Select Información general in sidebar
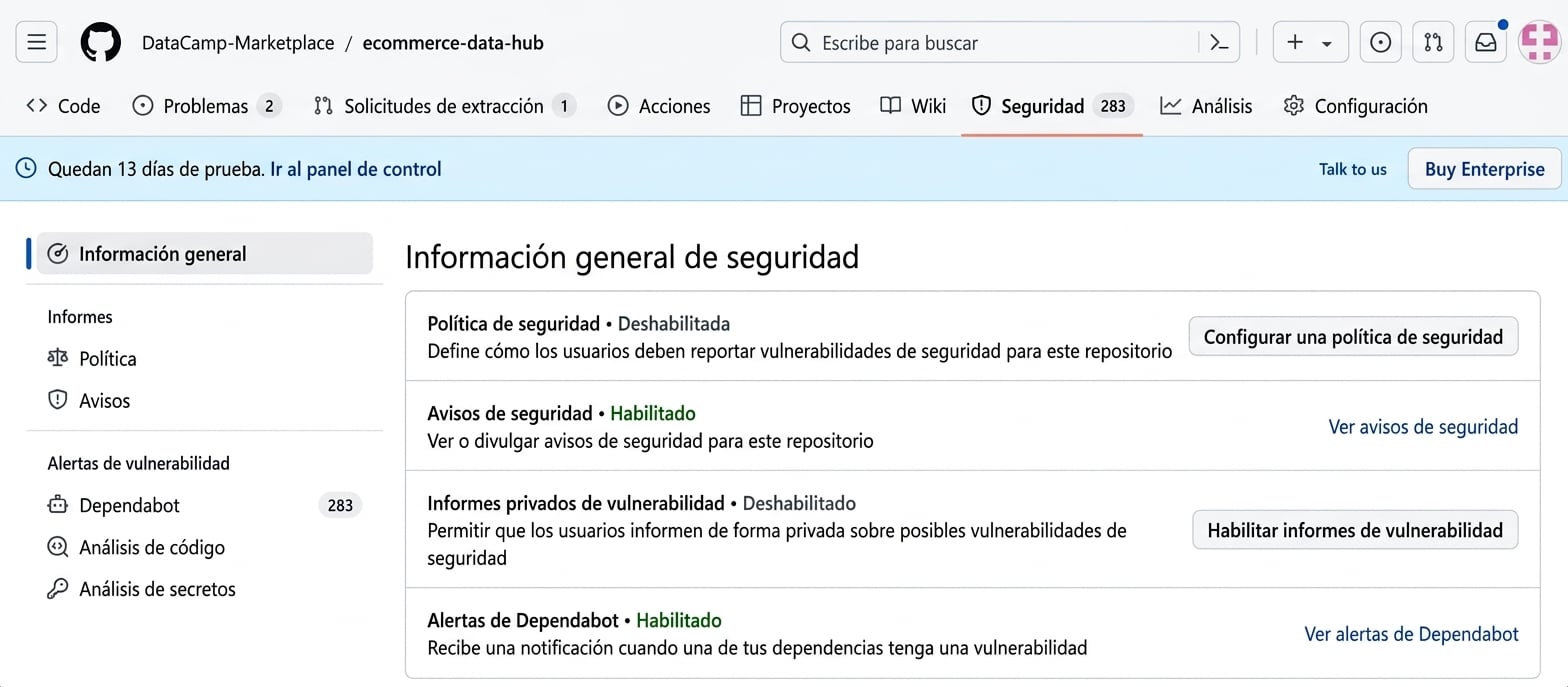This screenshot has height=687, width=1568. pyautogui.click(x=205, y=254)
